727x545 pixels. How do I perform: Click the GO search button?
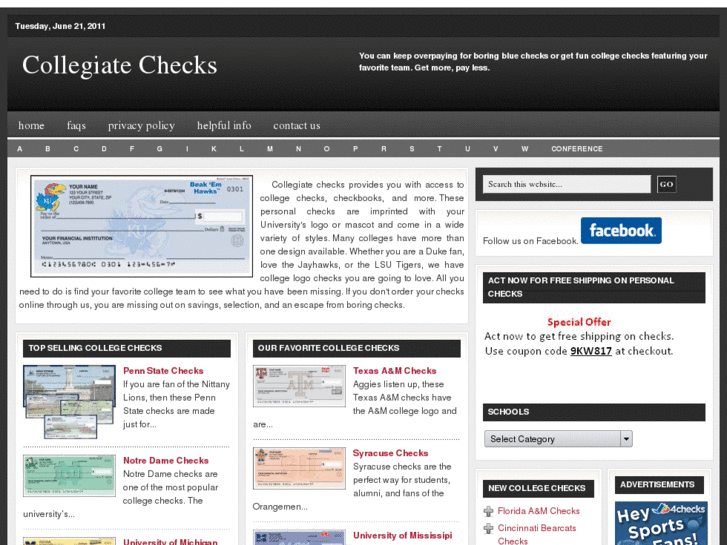pyautogui.click(x=666, y=184)
